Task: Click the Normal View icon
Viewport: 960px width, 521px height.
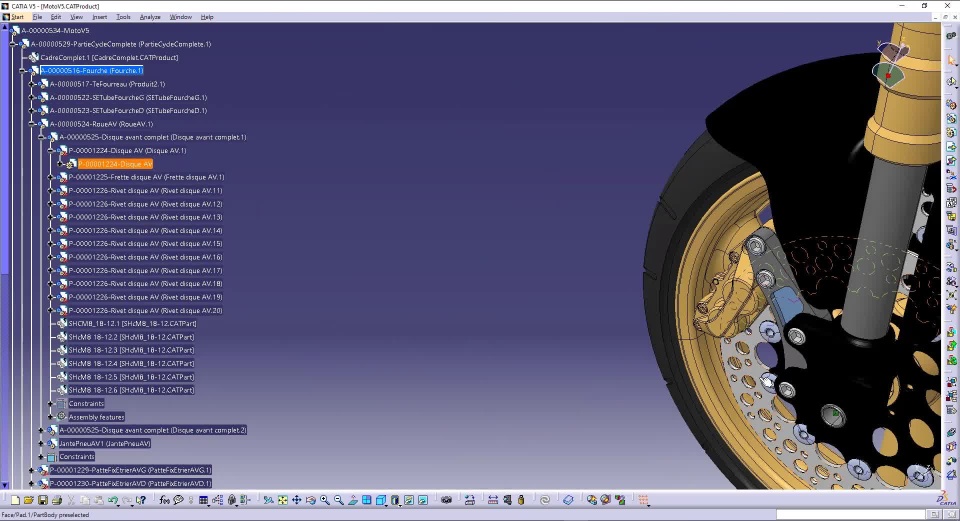Action: (353, 500)
